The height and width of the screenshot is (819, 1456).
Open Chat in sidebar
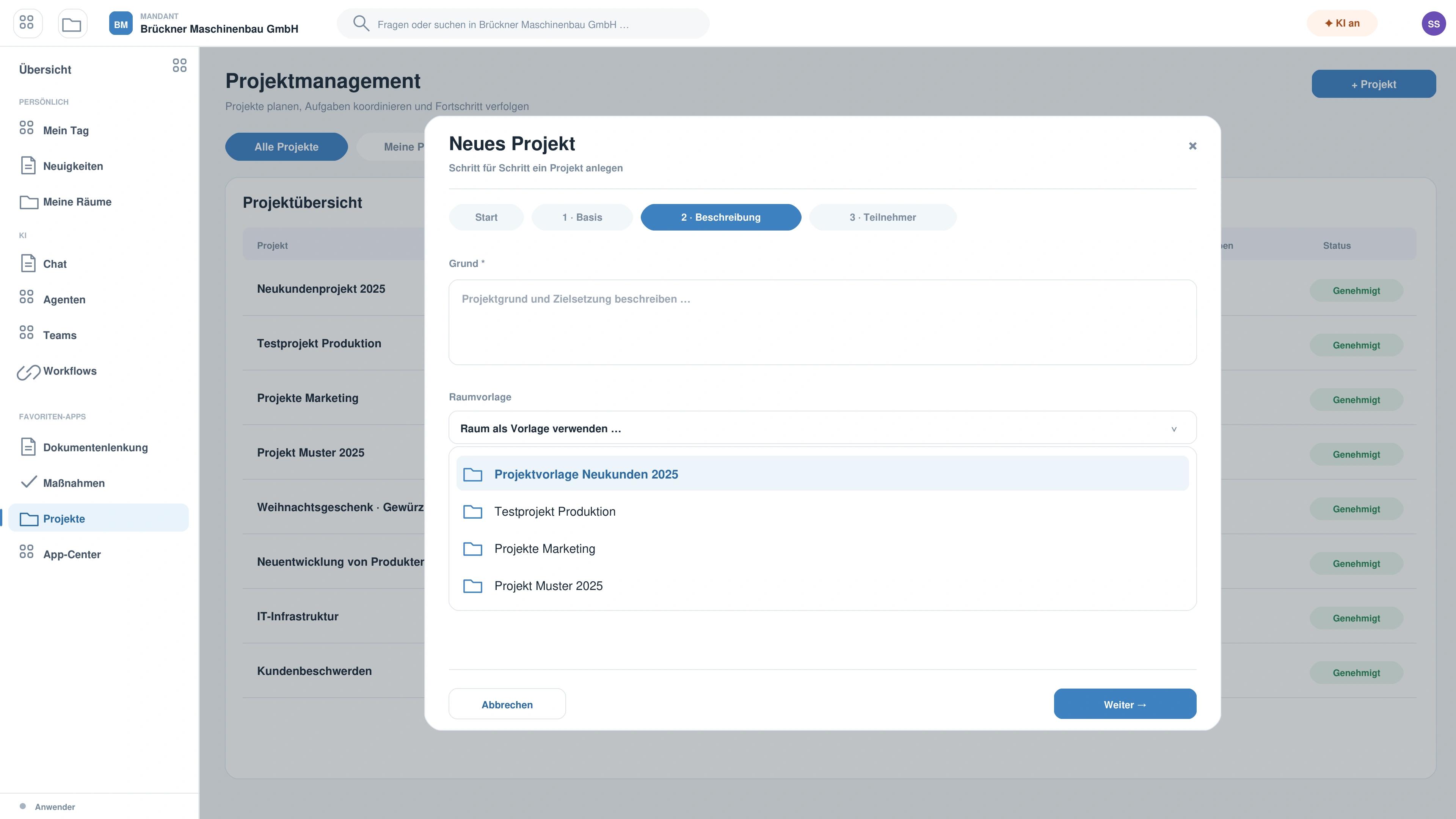tap(98, 264)
